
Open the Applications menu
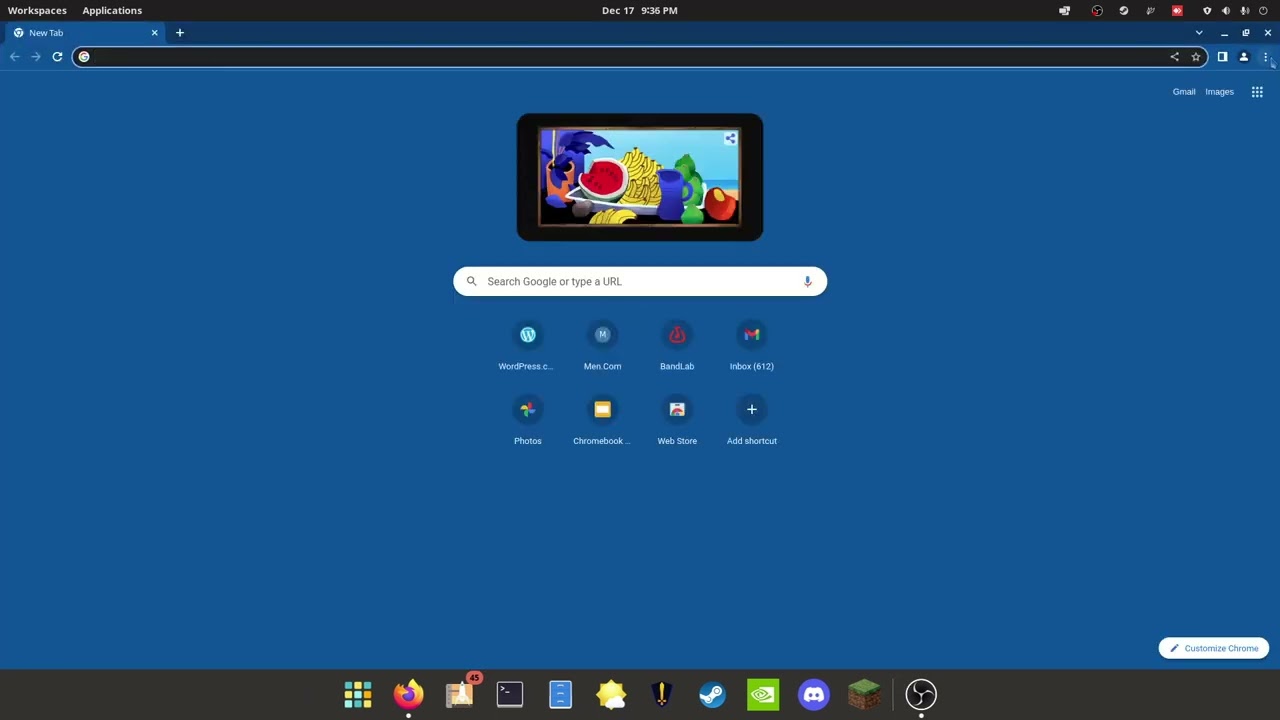point(112,10)
